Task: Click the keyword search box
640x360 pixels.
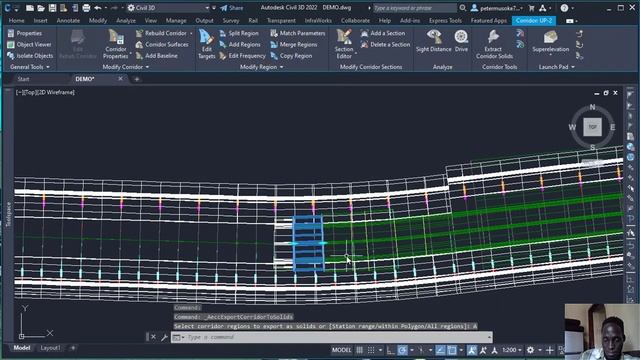Action: coord(415,8)
